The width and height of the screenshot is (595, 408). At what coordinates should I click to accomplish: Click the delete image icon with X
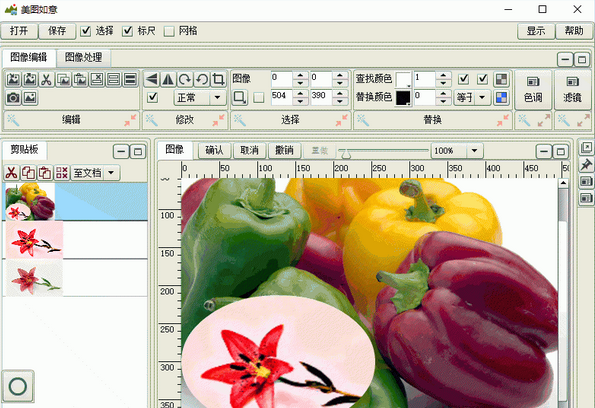coord(97,80)
